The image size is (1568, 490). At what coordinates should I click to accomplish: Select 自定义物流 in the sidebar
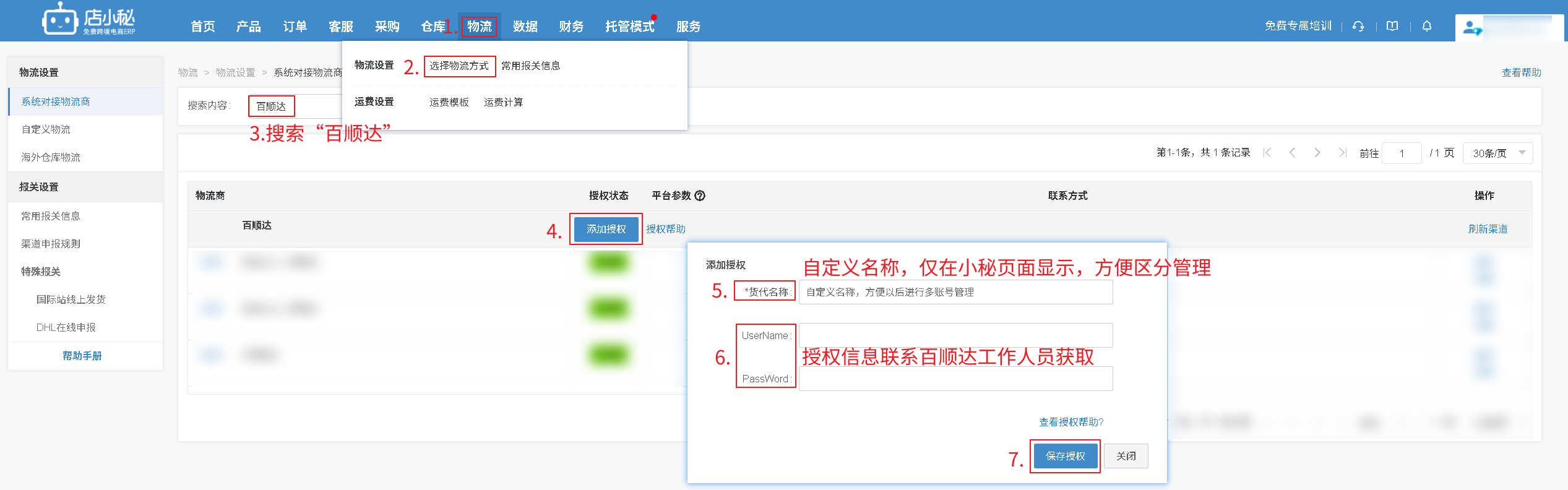point(85,129)
